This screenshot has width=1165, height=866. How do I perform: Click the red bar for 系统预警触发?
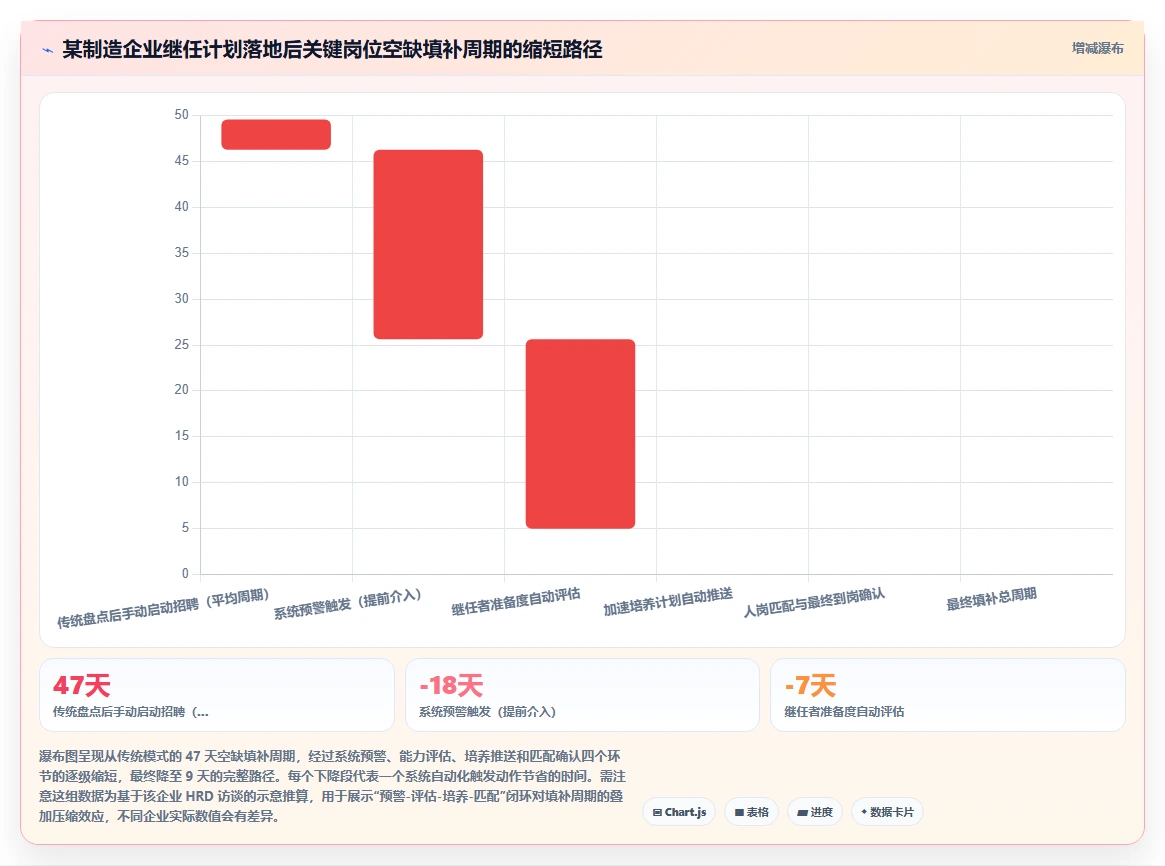pyautogui.click(x=428, y=244)
